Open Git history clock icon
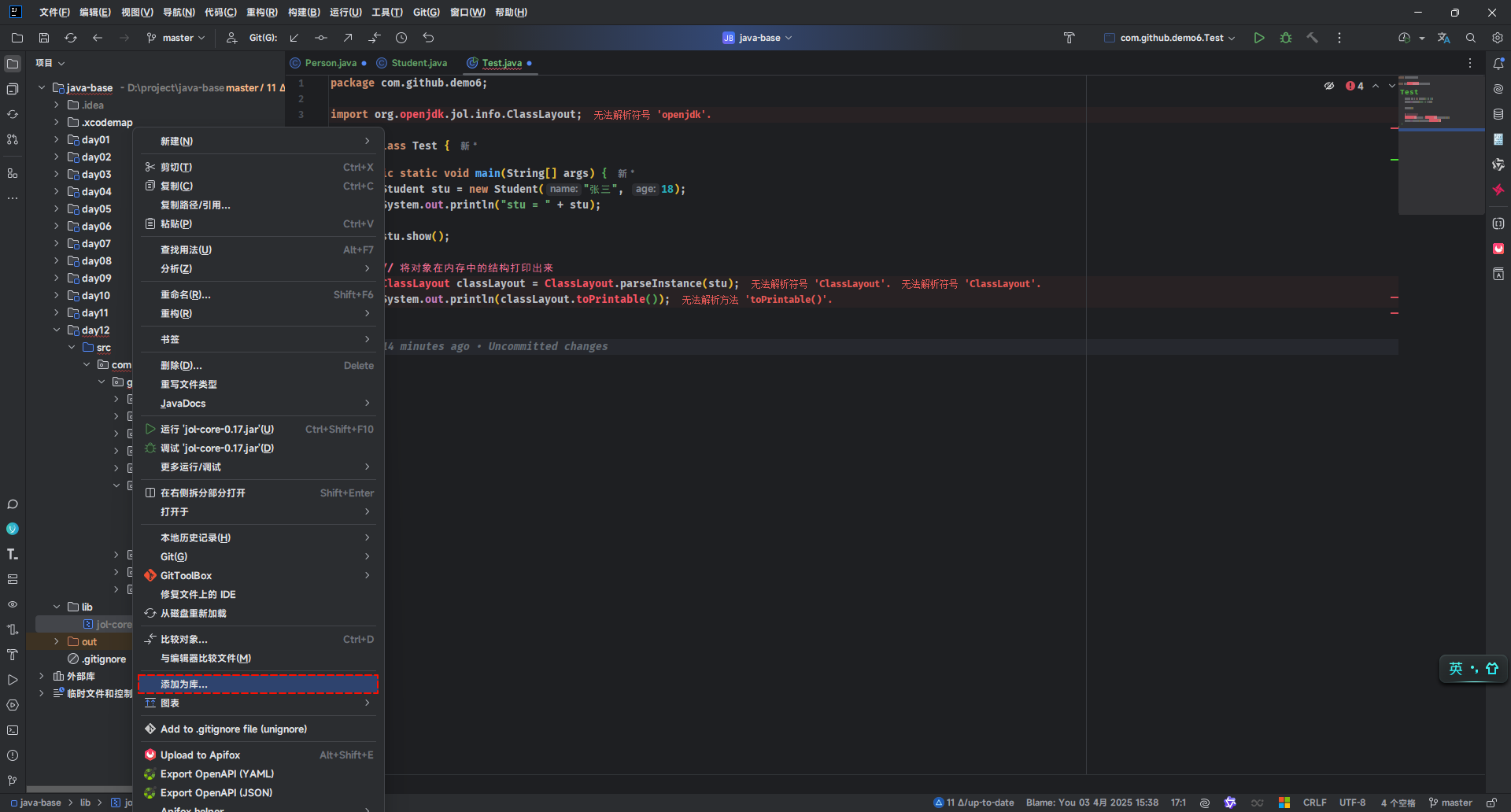Viewport: 1511px width, 812px height. (x=401, y=38)
